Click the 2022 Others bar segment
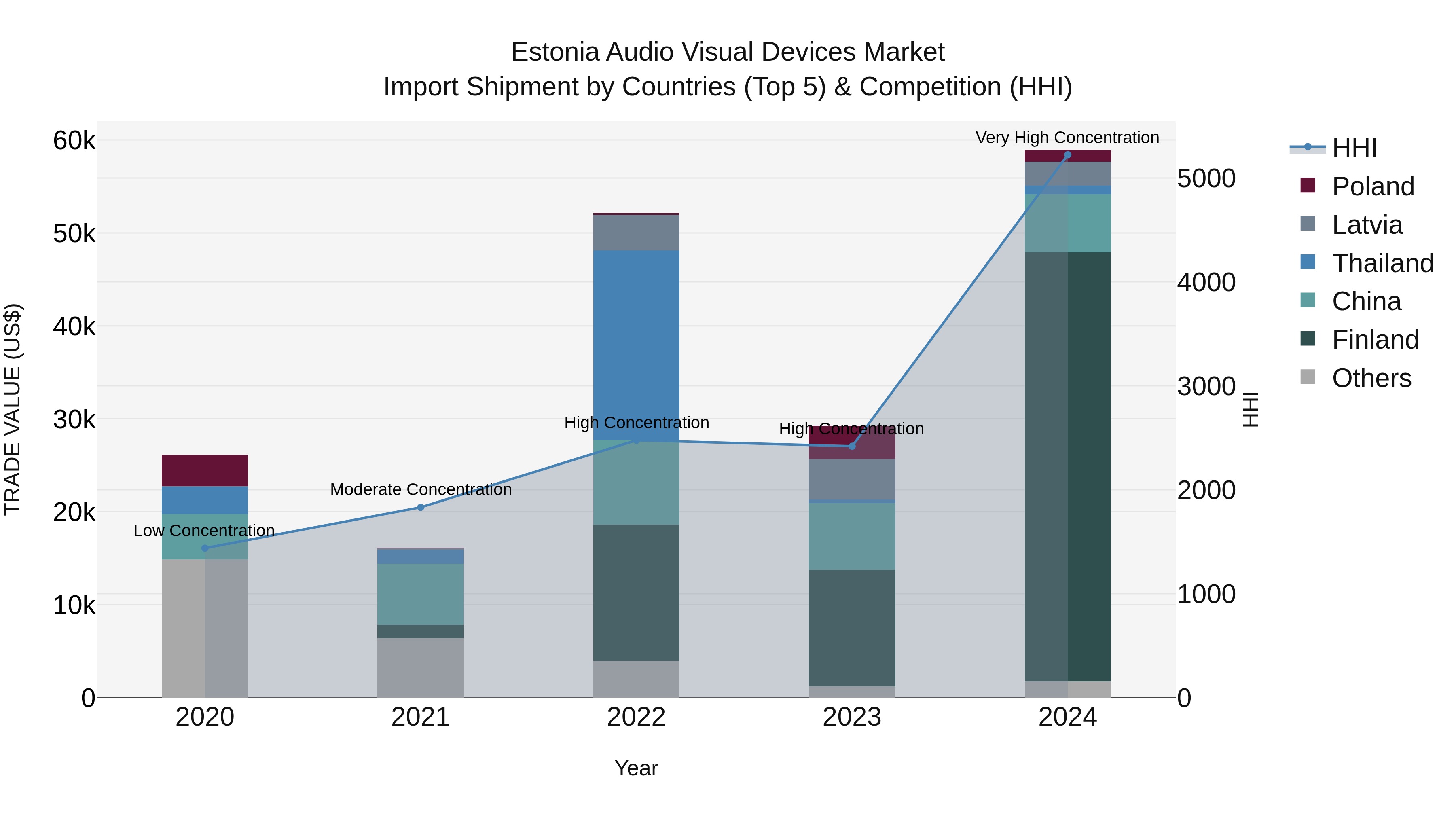The image size is (1456, 819). (x=637, y=679)
